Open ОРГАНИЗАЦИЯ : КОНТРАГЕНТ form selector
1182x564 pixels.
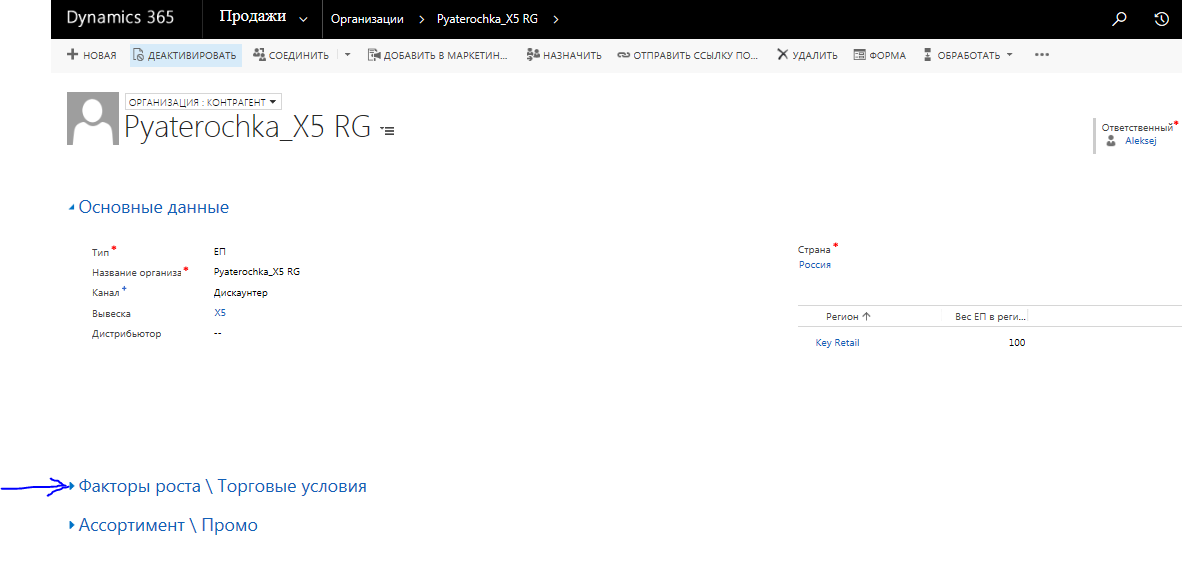(x=204, y=101)
